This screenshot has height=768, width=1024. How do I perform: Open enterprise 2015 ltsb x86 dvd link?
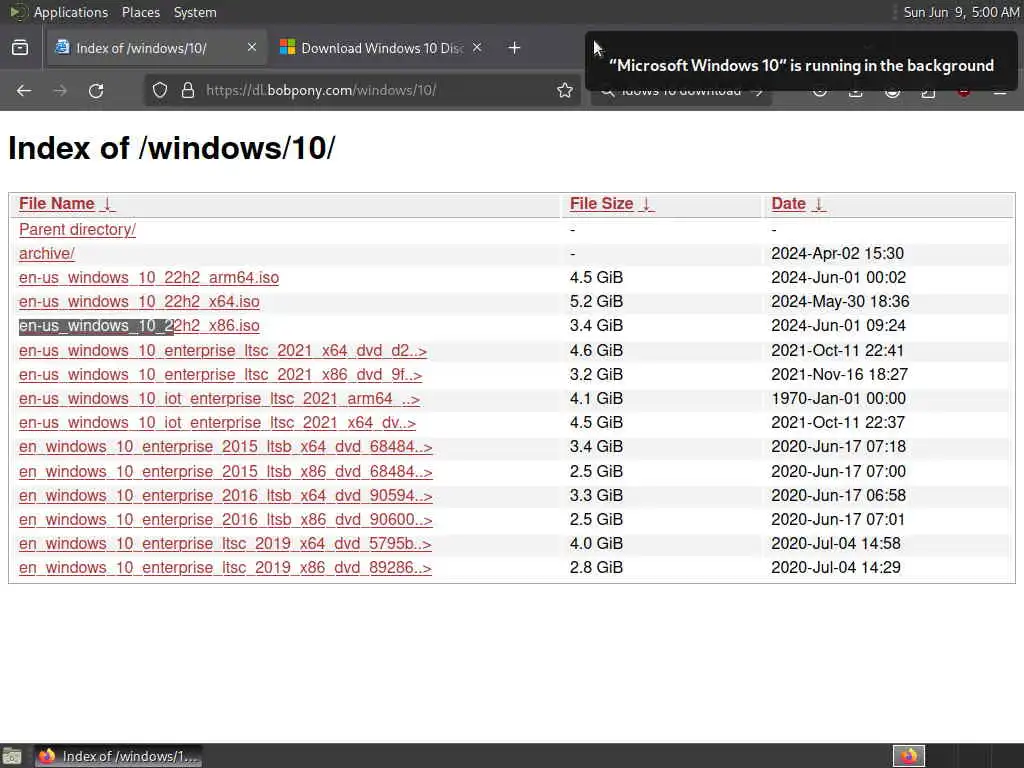click(x=225, y=472)
